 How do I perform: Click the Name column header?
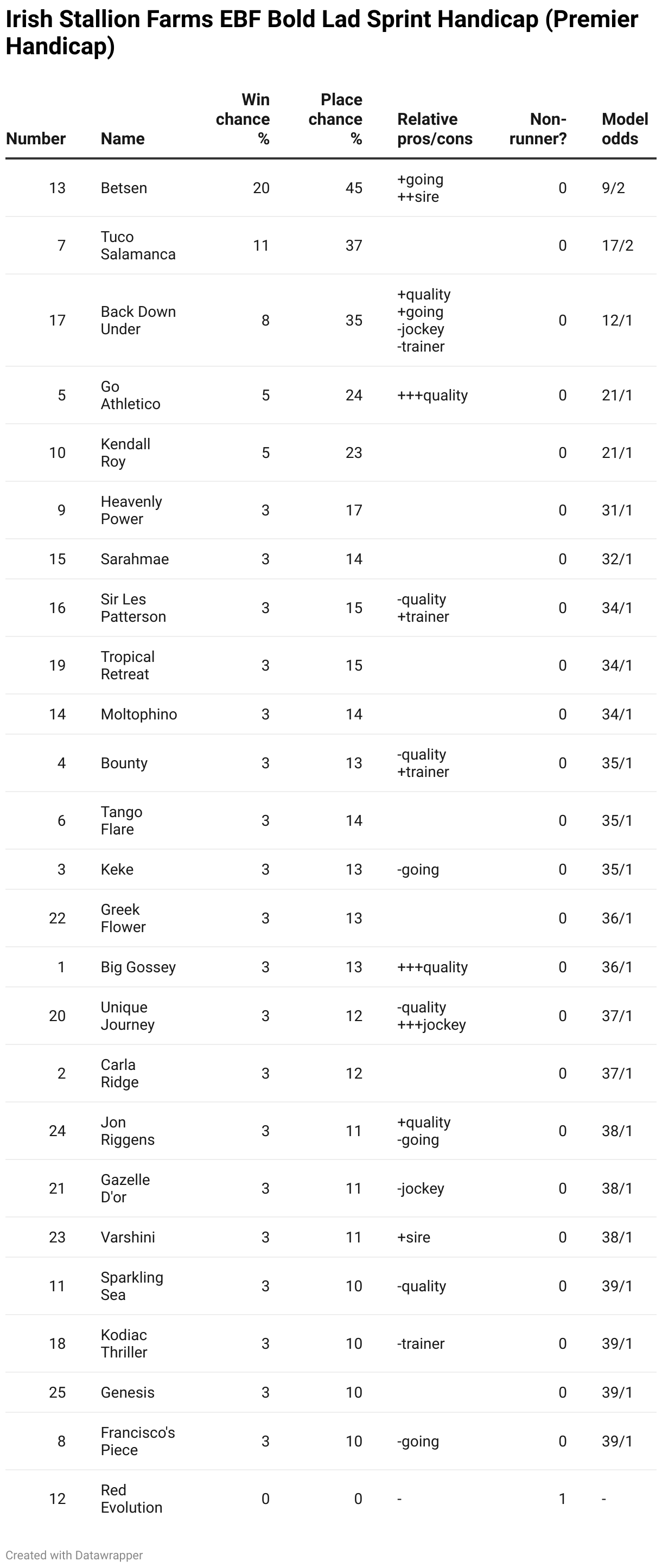click(x=123, y=139)
